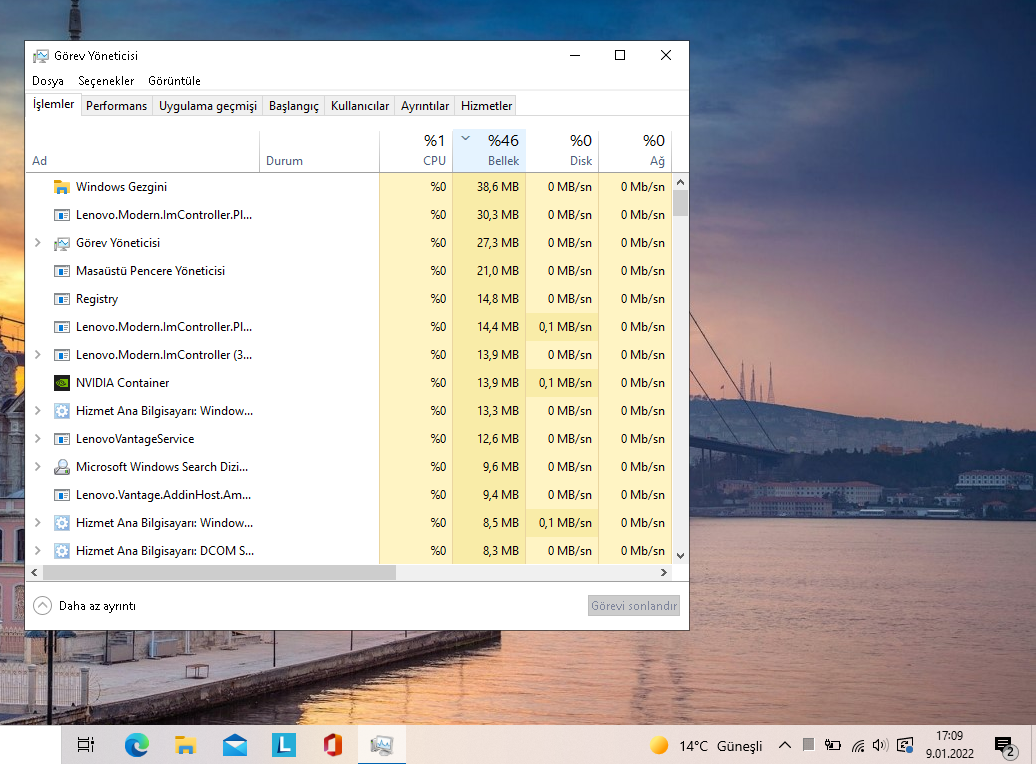This screenshot has width=1036, height=764.
Task: Open the notification center icon
Action: tap(1005, 747)
